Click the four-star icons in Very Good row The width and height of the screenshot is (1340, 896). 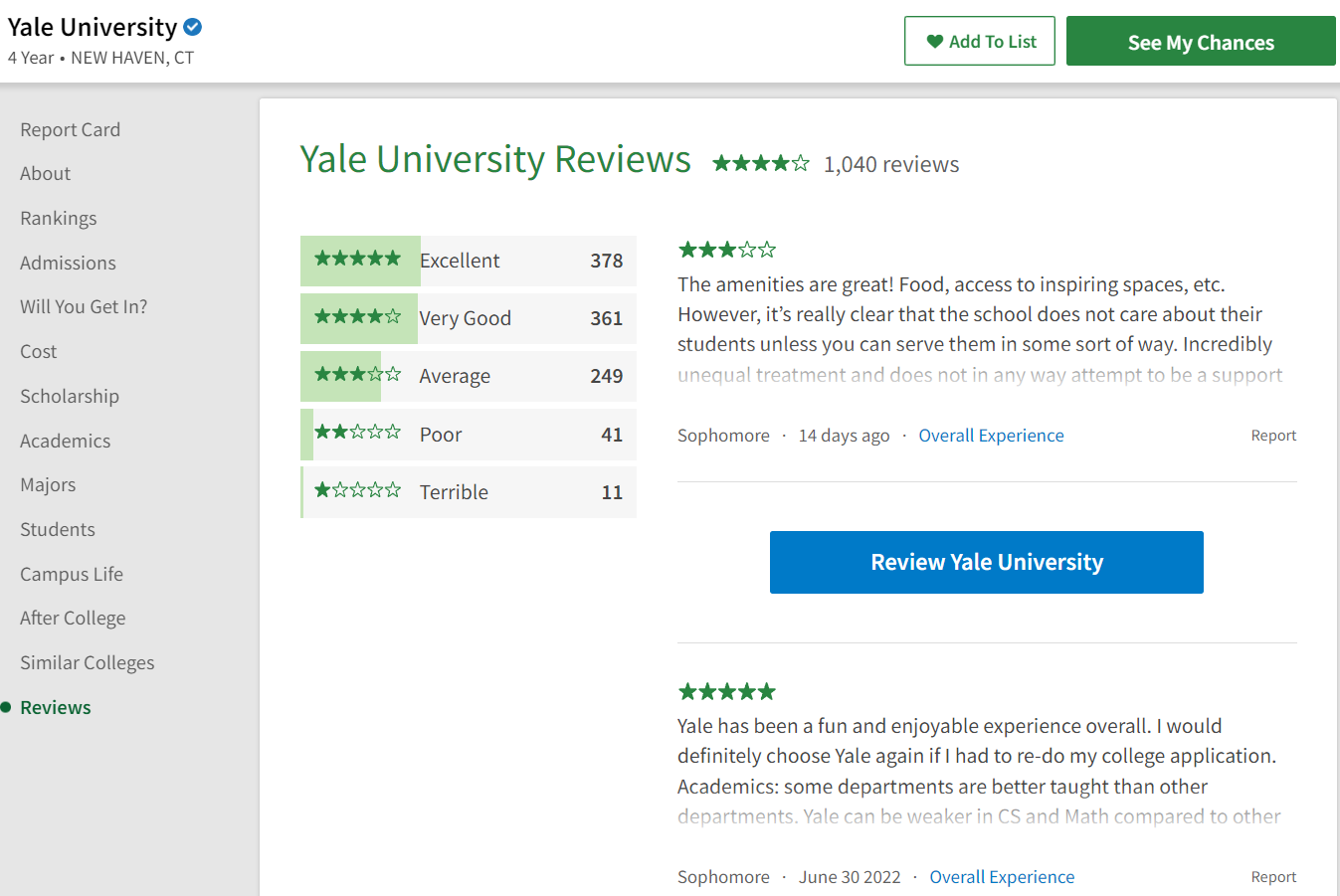(x=358, y=316)
